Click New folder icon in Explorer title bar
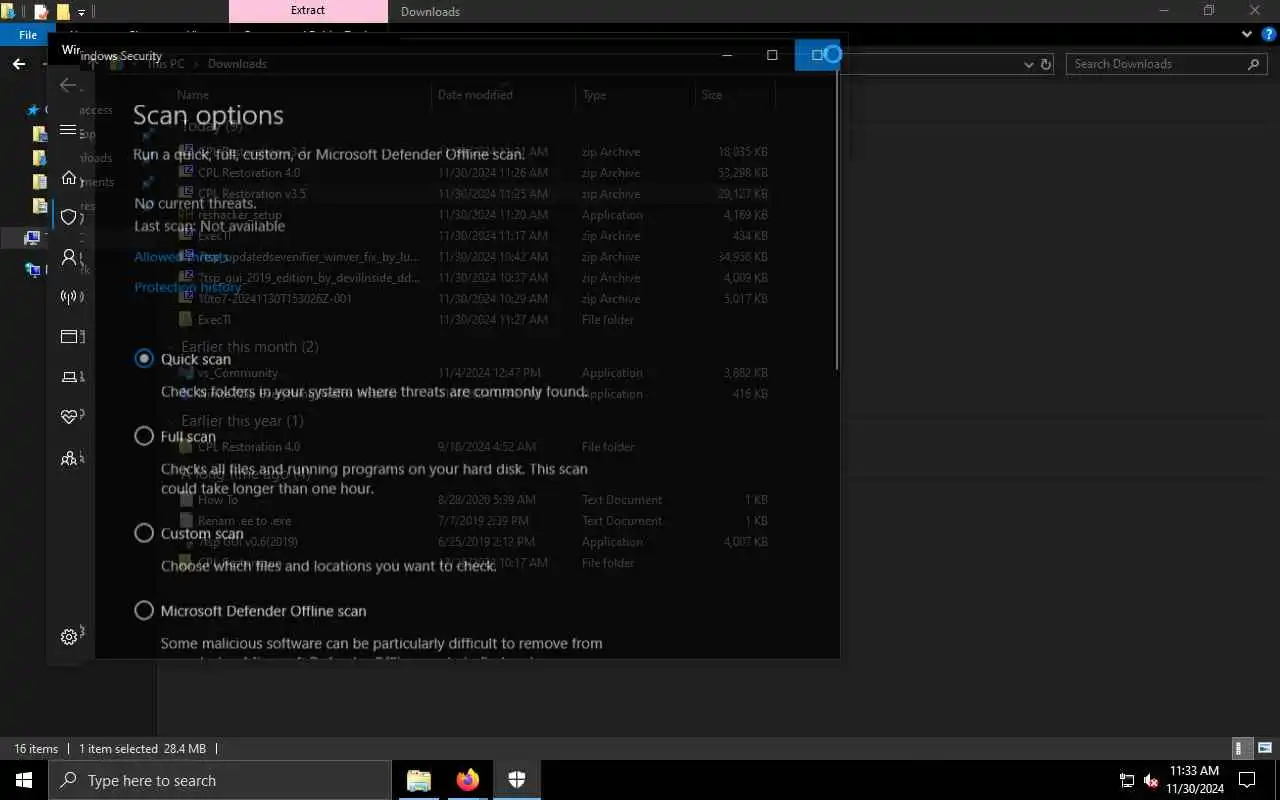 point(62,12)
